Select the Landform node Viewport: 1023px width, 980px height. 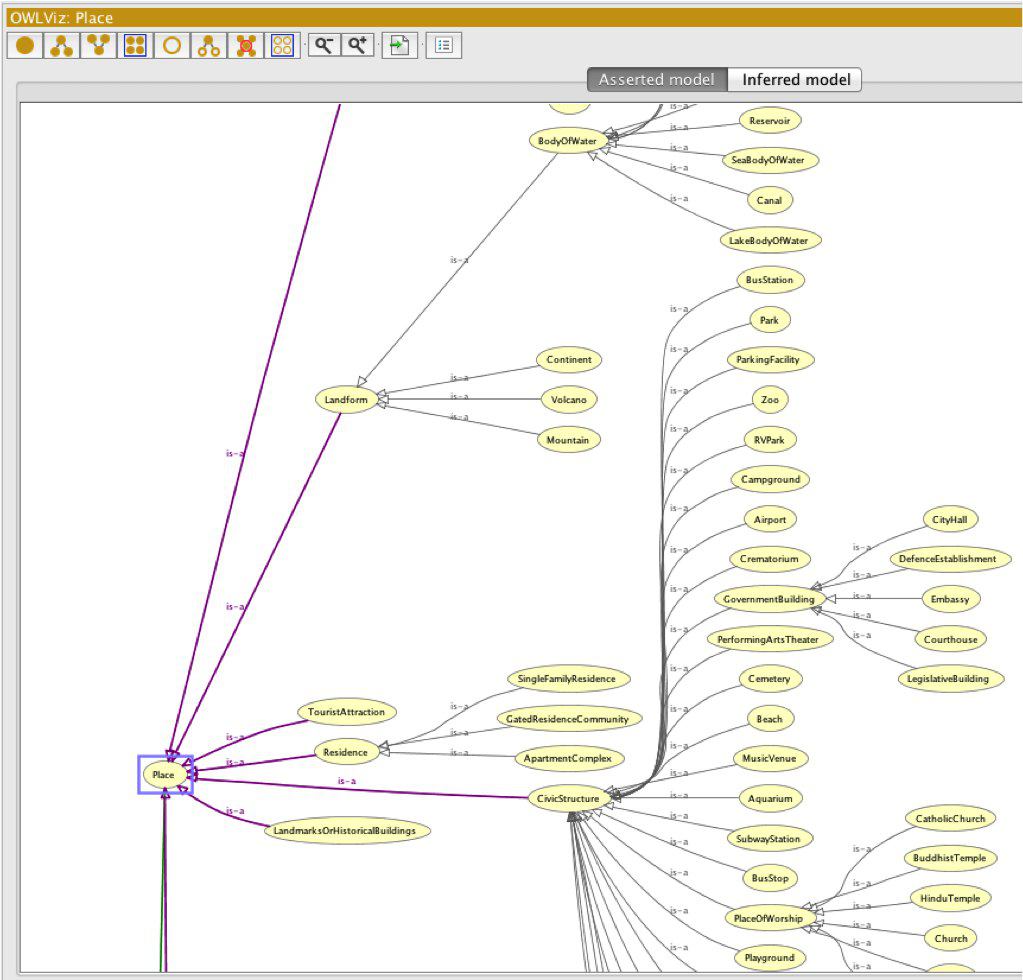coord(346,399)
